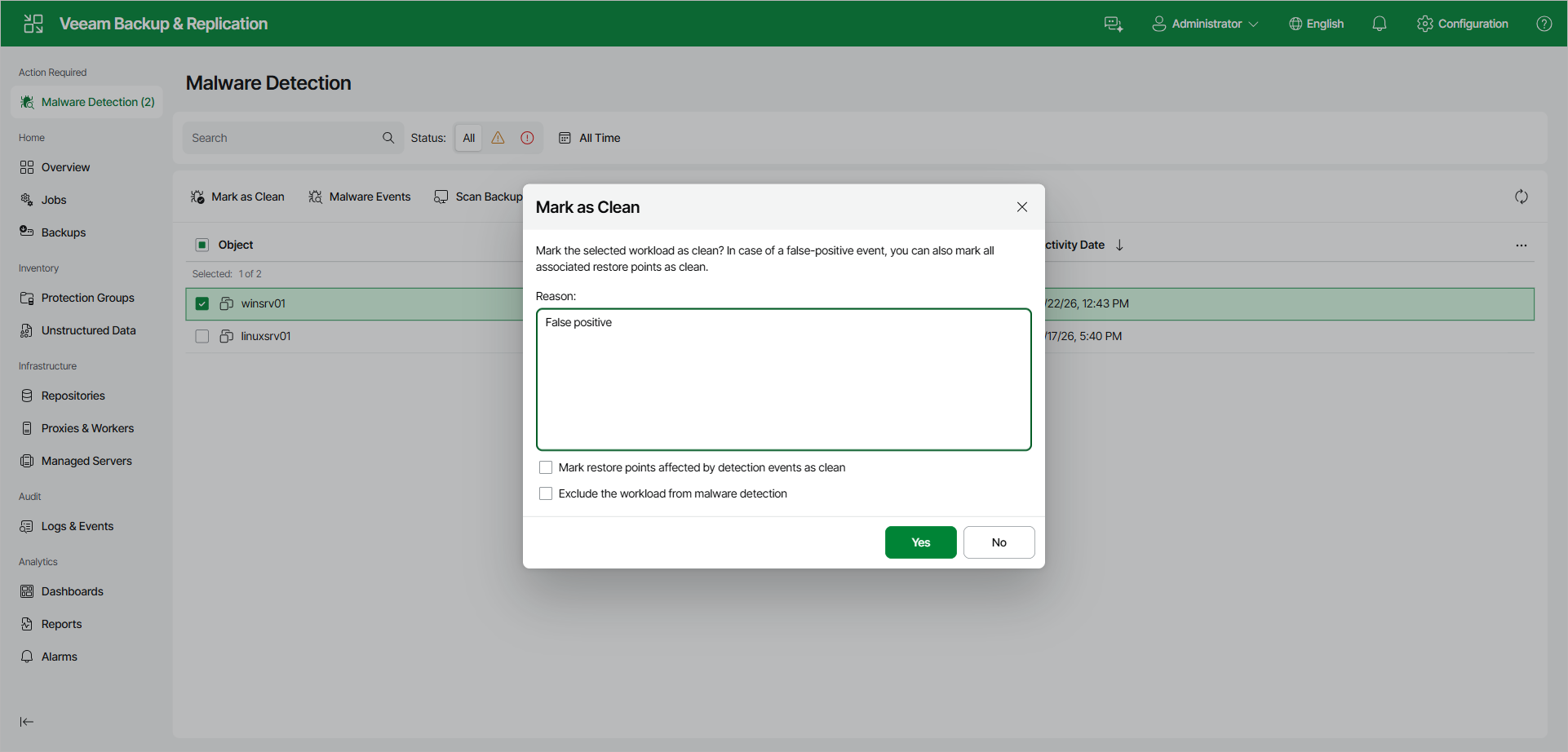
Task: Click Mark as Clean toolbar button
Action: (x=237, y=197)
